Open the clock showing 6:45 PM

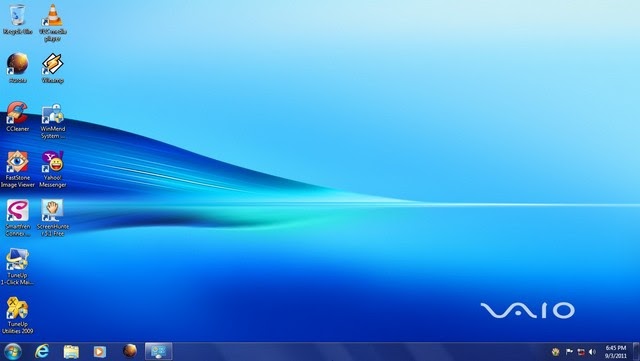(616, 352)
